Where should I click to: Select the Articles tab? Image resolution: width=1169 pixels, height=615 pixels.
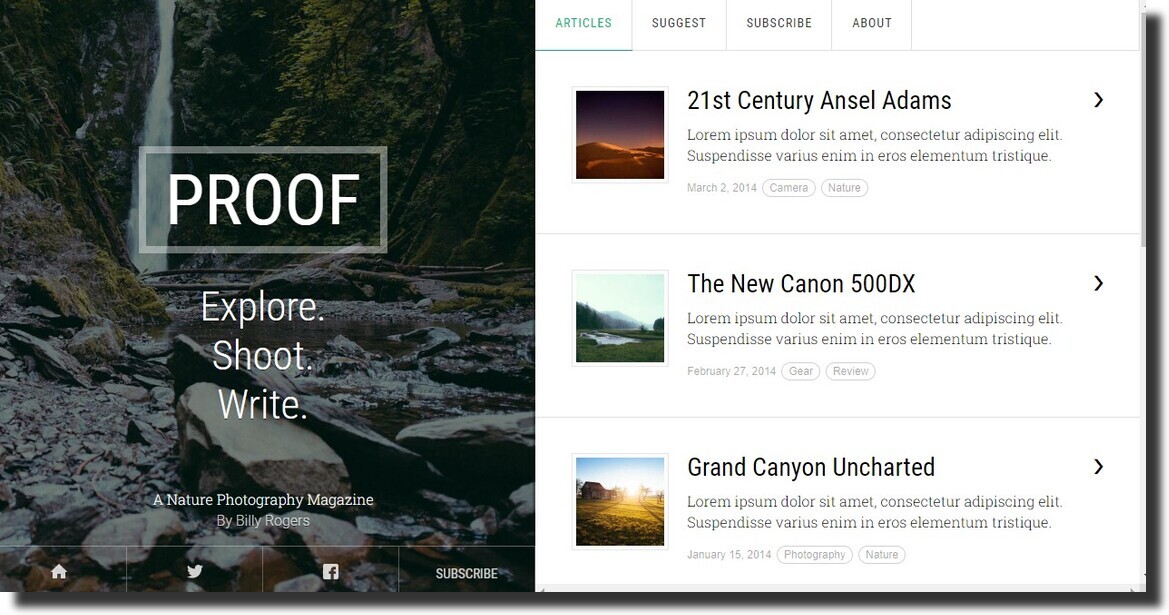pyautogui.click(x=584, y=23)
